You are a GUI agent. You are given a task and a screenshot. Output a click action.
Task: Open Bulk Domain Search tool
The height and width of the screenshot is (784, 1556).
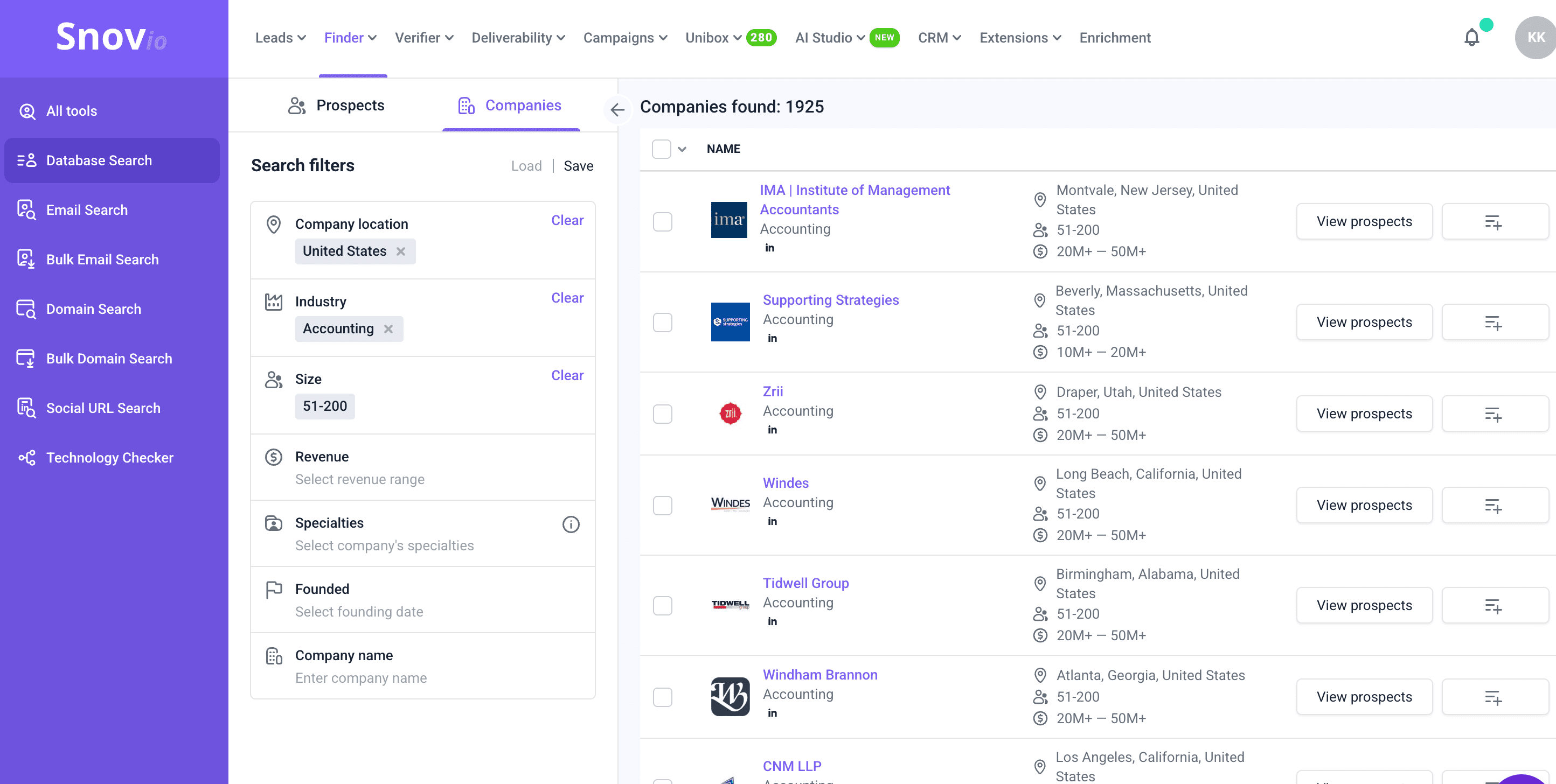[112, 359]
